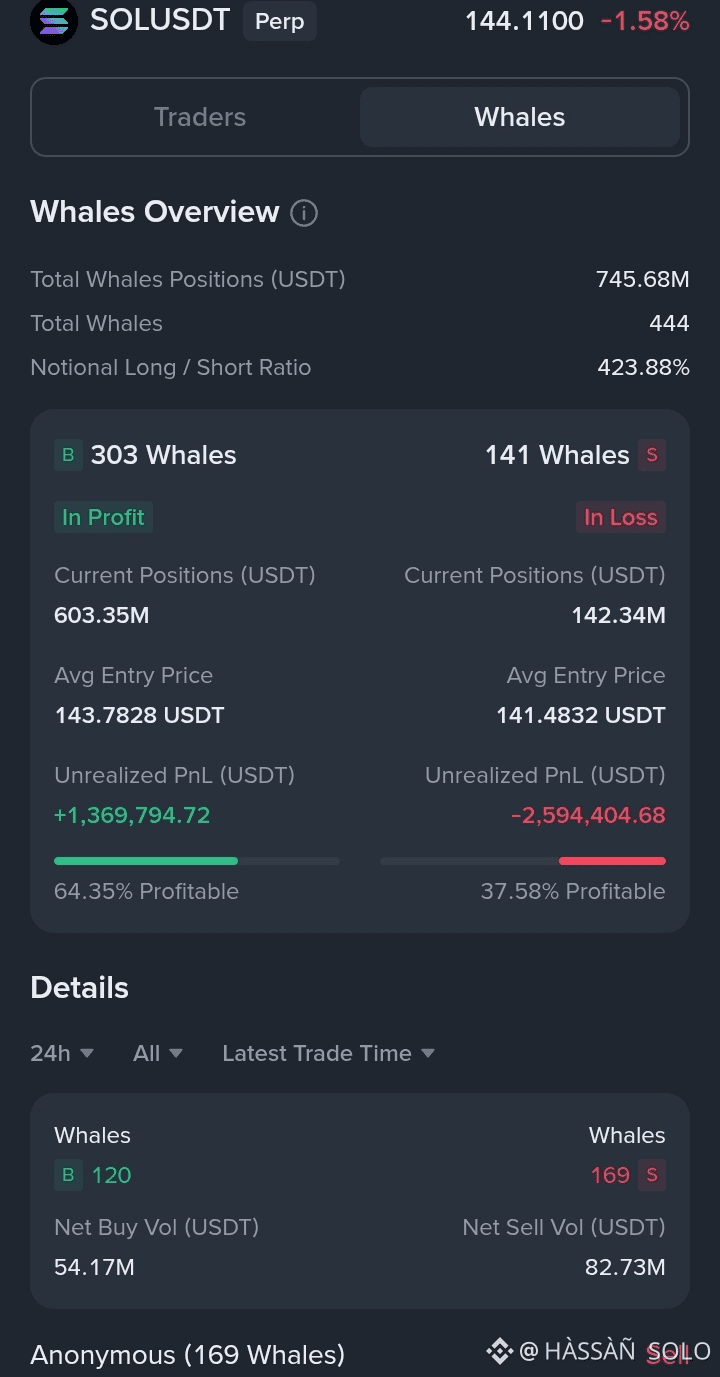Image resolution: width=720 pixels, height=1377 pixels.
Task: Click the Solana coin logo icon
Action: (54, 21)
